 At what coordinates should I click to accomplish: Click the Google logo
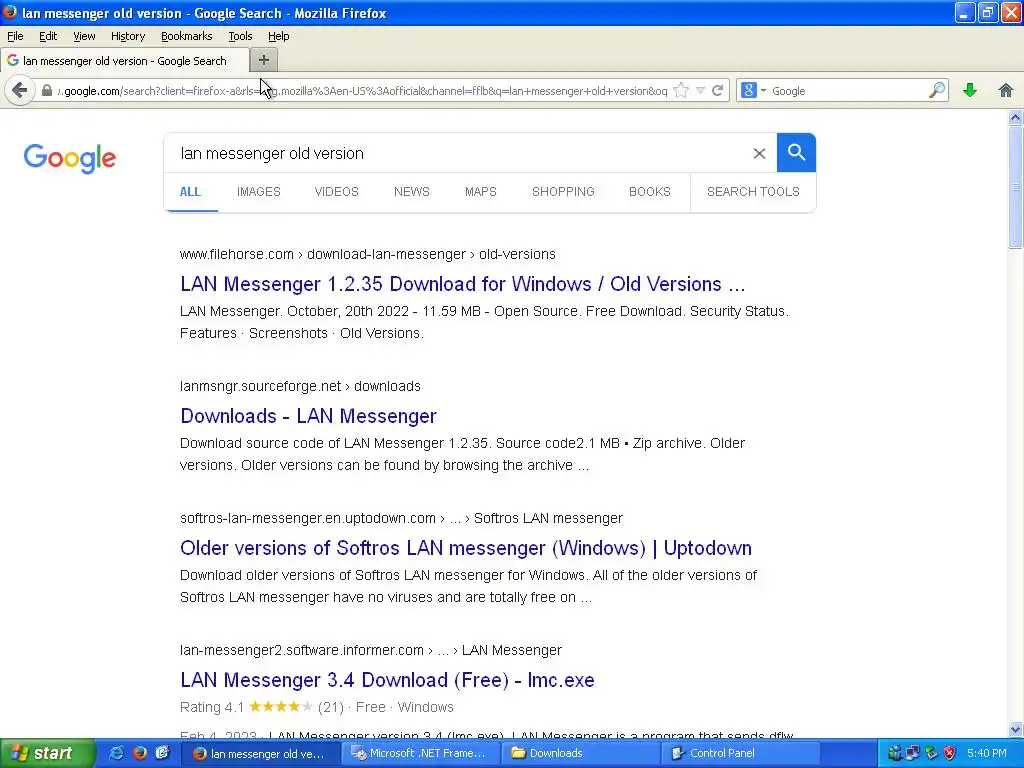(x=70, y=158)
